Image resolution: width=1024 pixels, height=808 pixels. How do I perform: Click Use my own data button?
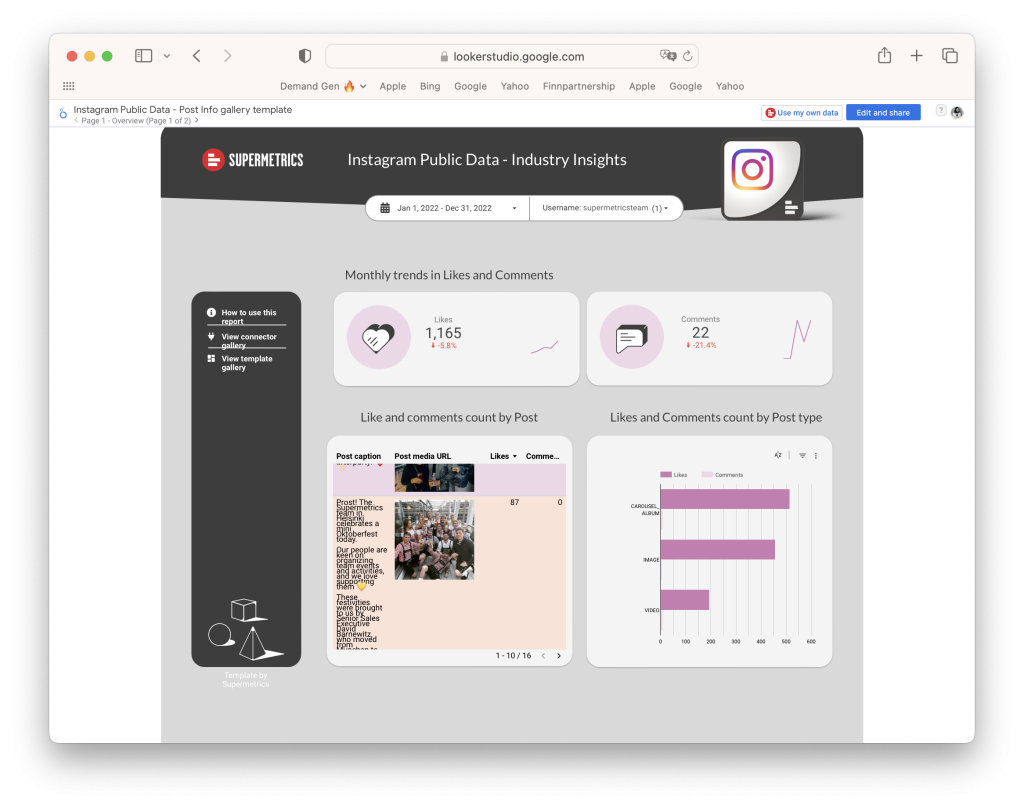(801, 112)
